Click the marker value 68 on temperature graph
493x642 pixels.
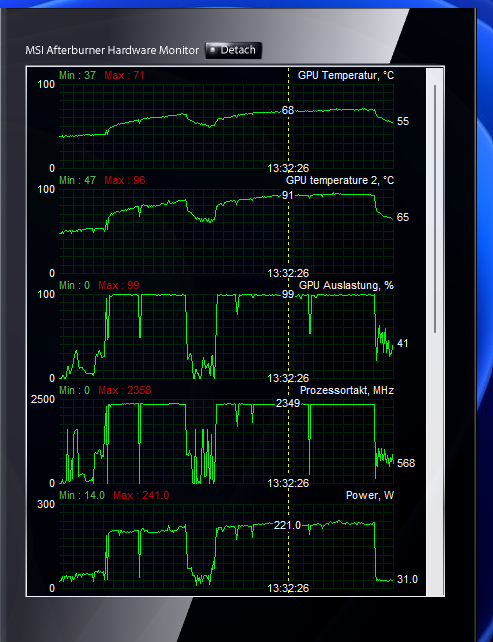[287, 111]
